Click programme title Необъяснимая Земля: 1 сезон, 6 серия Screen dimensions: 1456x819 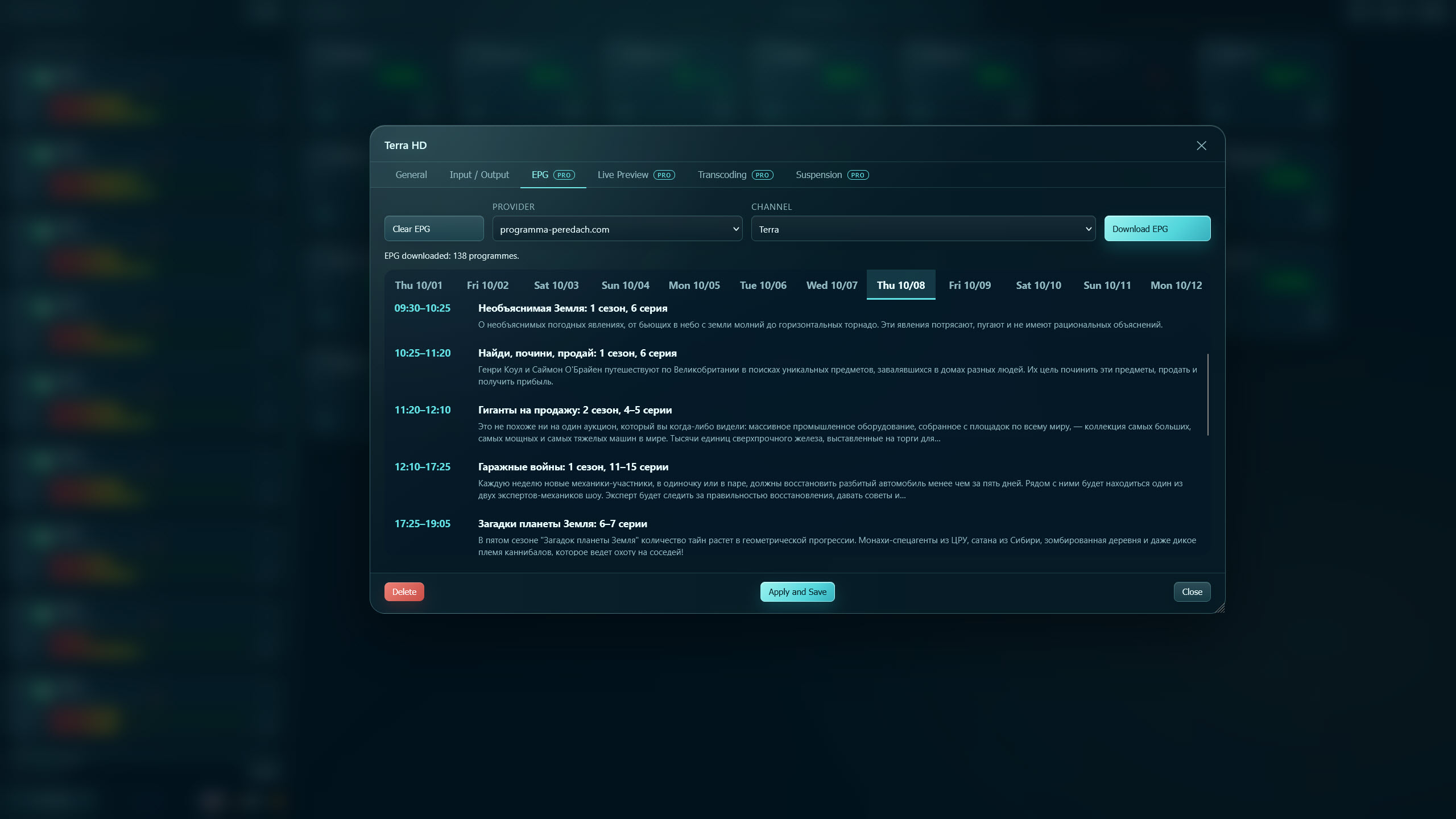573,308
